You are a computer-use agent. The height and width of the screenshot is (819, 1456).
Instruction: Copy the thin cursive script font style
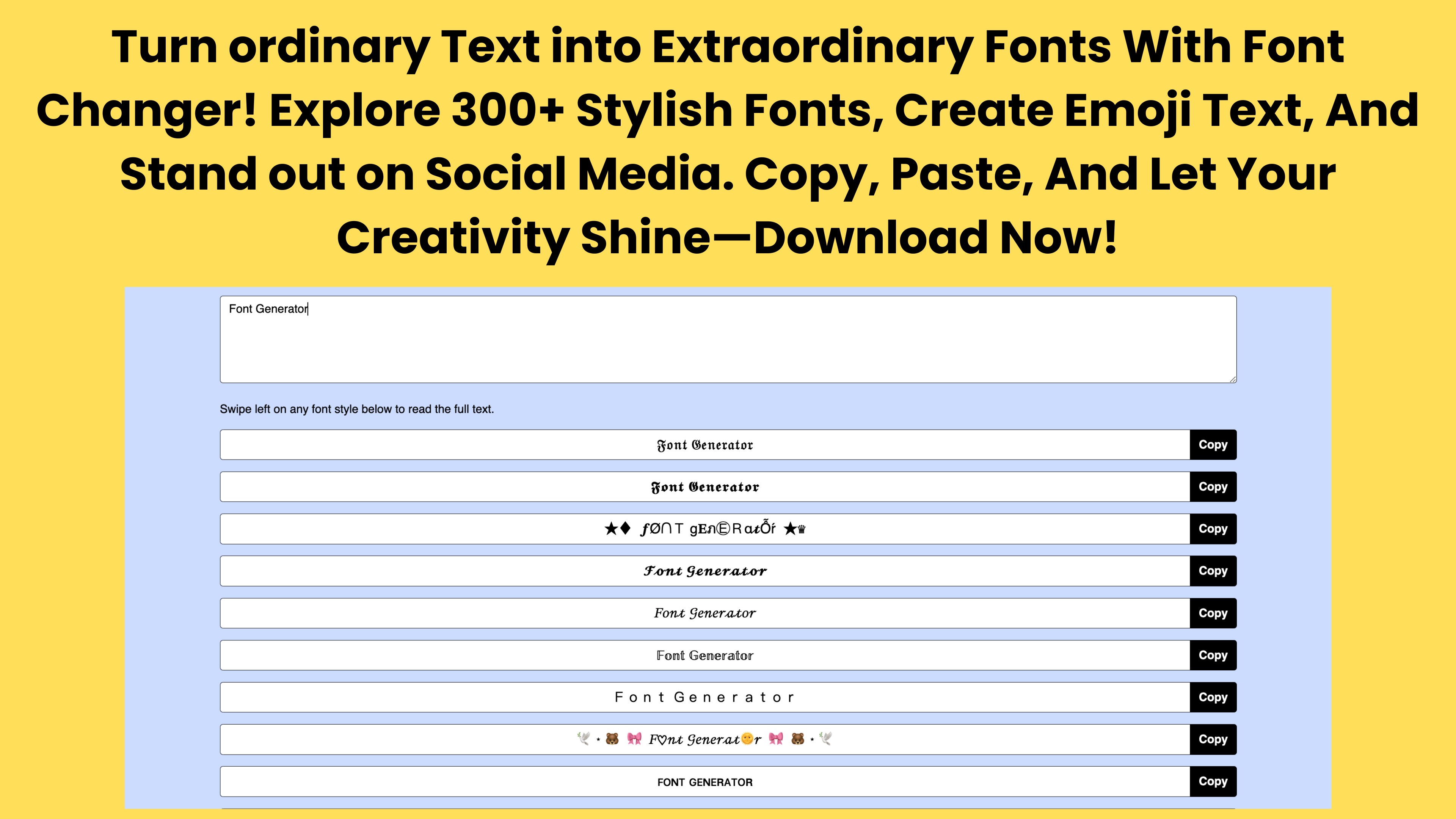pyautogui.click(x=1213, y=613)
